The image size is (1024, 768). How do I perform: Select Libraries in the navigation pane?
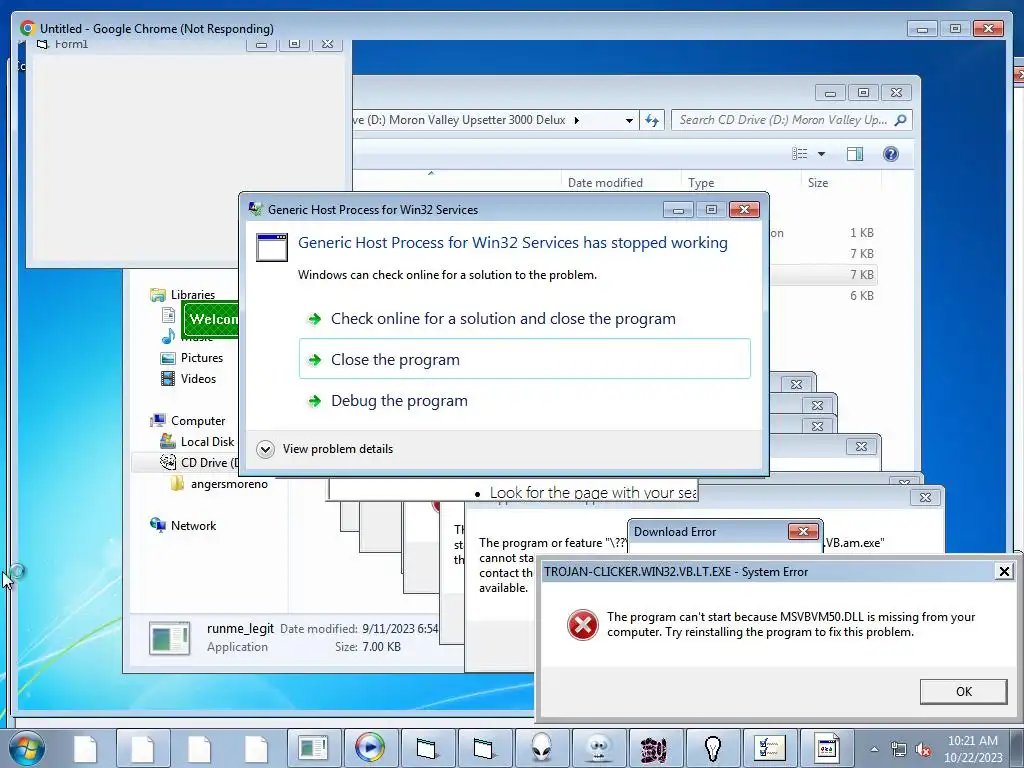point(192,295)
